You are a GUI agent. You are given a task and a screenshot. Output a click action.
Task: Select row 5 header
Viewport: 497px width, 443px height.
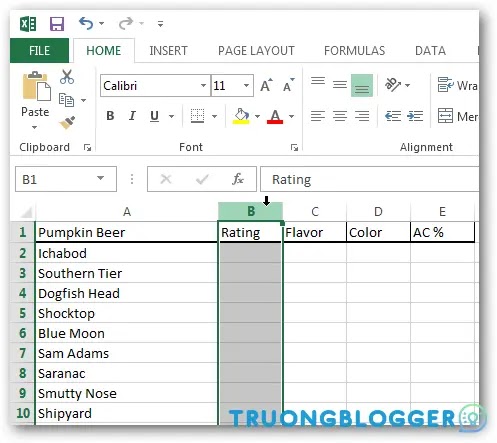click(x=22, y=313)
